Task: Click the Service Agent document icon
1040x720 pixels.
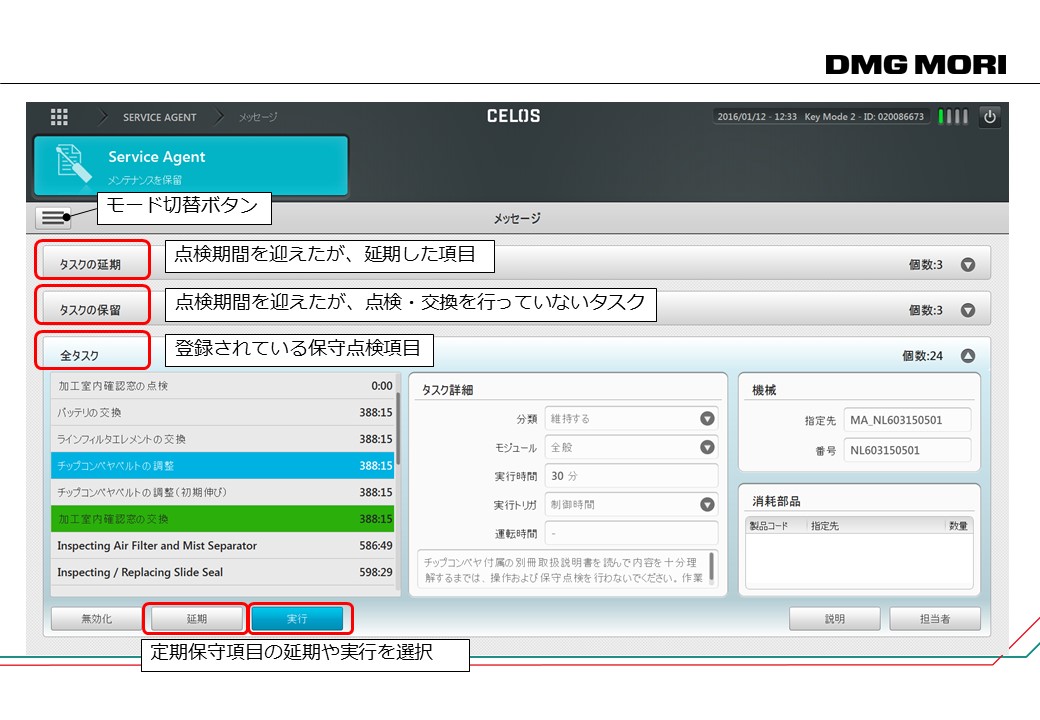Action: coord(73,163)
